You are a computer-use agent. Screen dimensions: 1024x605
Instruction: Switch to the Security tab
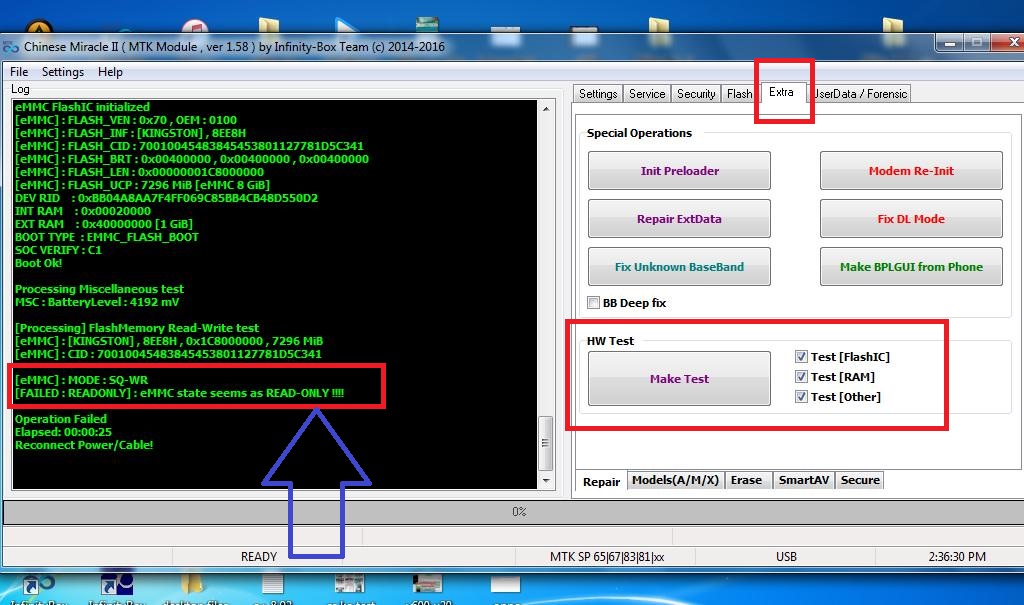tap(696, 94)
